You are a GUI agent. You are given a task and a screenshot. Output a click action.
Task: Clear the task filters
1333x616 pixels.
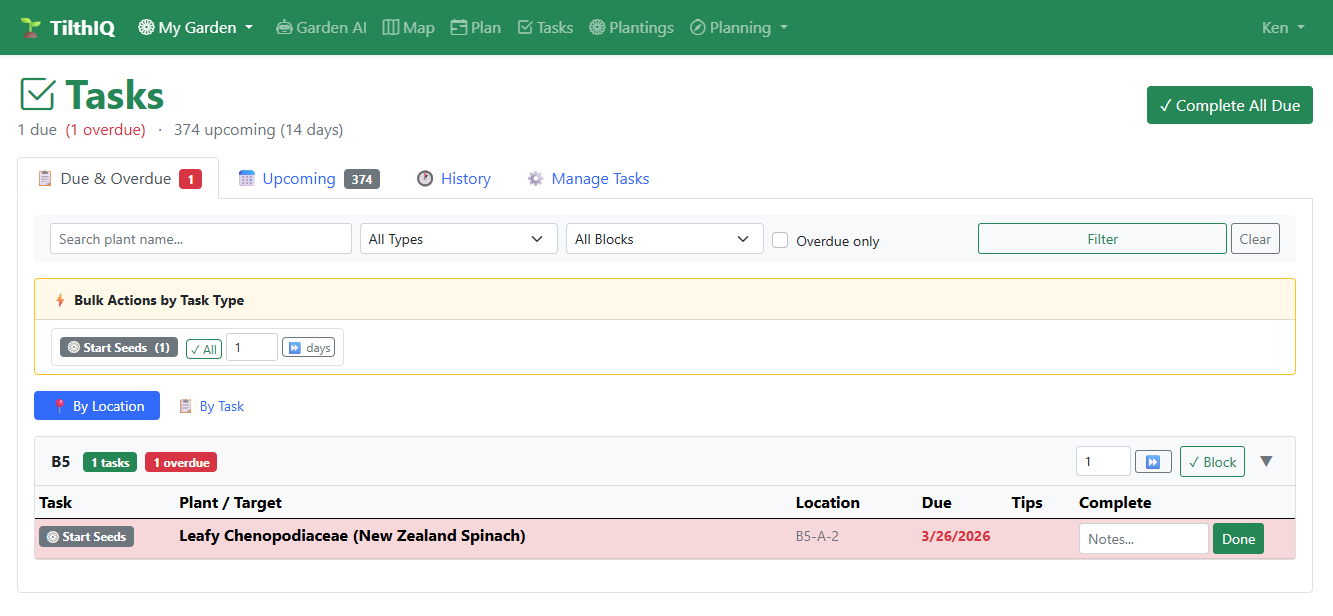(1255, 239)
